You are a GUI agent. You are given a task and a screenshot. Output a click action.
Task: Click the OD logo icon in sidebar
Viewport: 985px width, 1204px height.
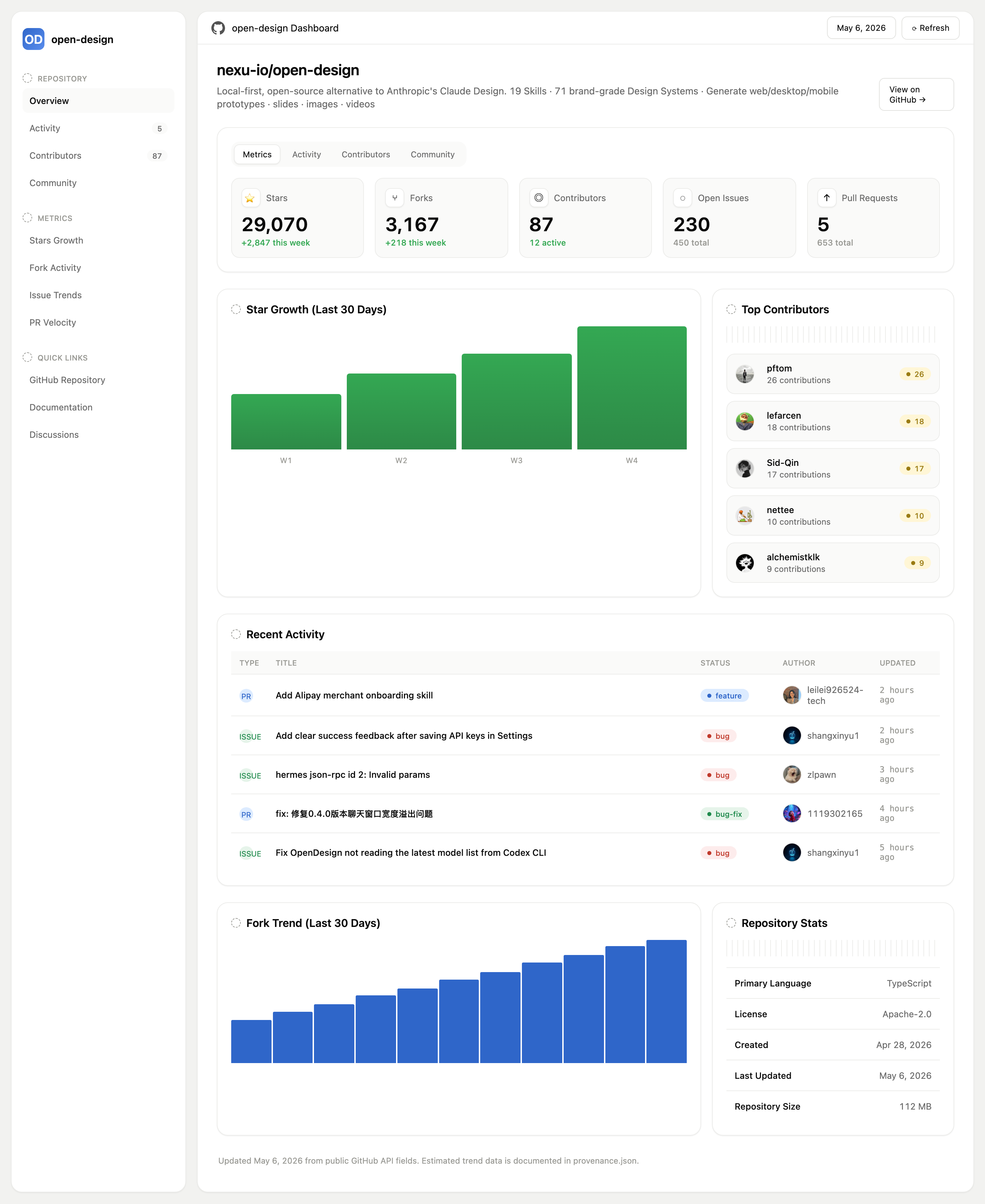click(x=34, y=39)
